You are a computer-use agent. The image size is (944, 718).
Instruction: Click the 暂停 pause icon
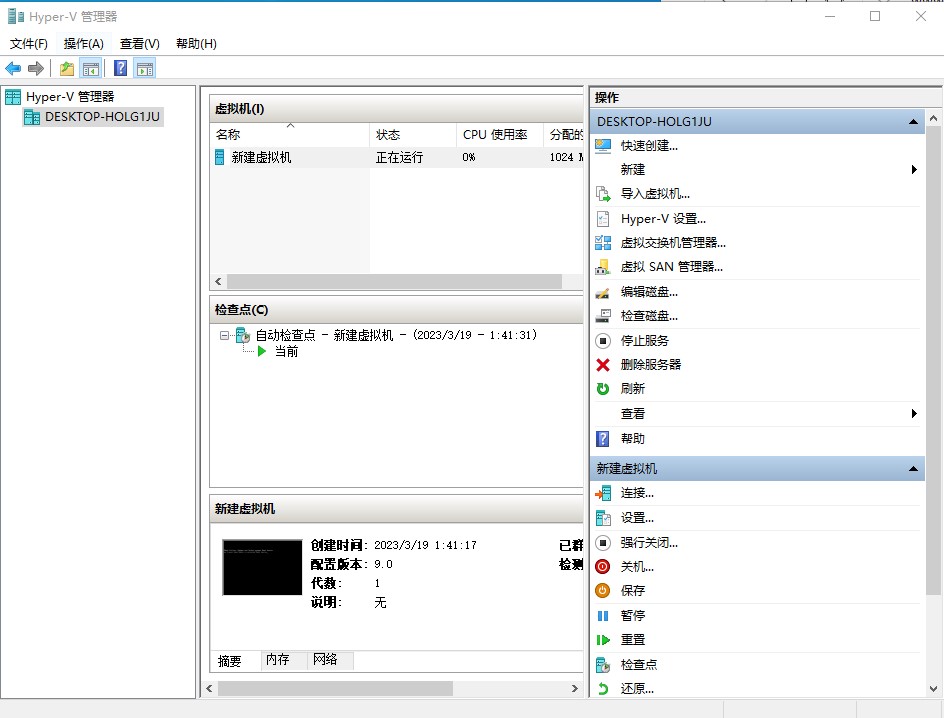click(603, 616)
